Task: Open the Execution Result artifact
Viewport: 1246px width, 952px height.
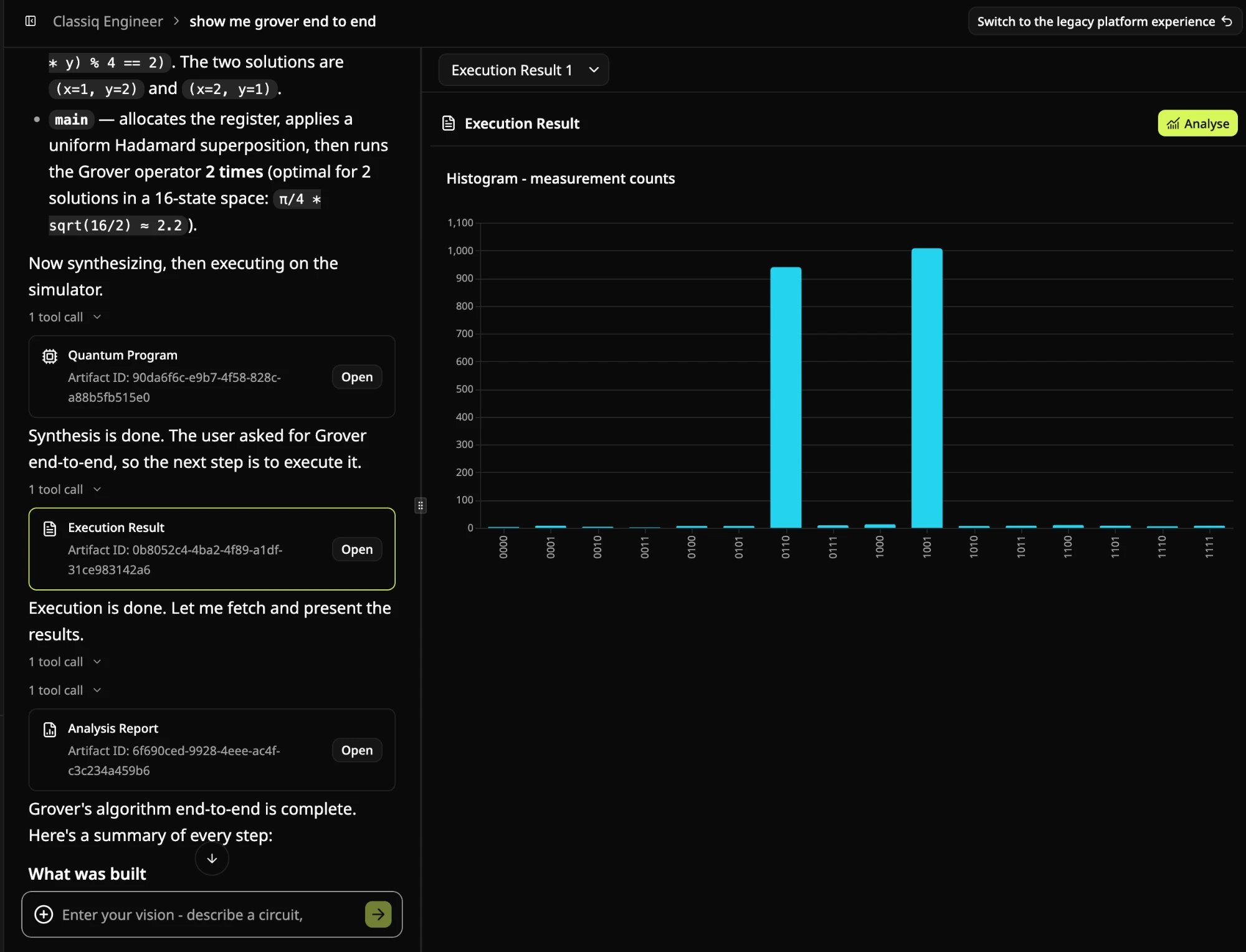Action: pyautogui.click(x=357, y=550)
